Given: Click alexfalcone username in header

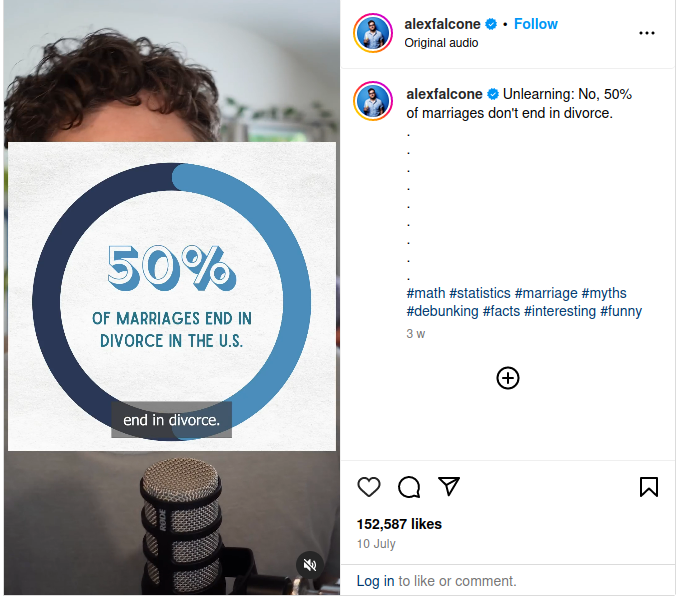Looking at the screenshot, I should point(442,24).
